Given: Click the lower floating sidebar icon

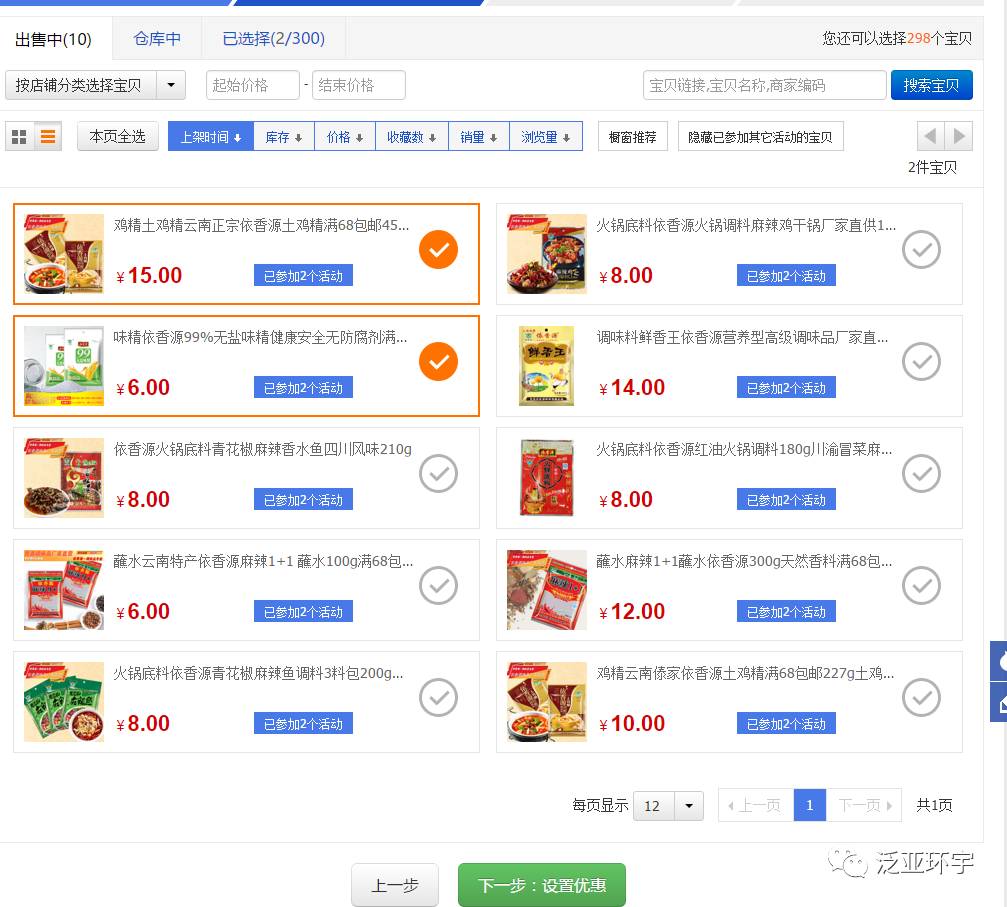Looking at the screenshot, I should (999, 702).
